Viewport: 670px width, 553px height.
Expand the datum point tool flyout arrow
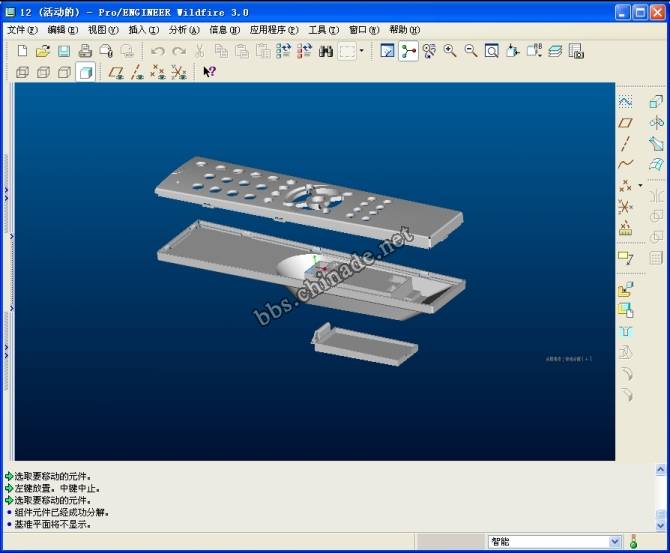[x=640, y=185]
